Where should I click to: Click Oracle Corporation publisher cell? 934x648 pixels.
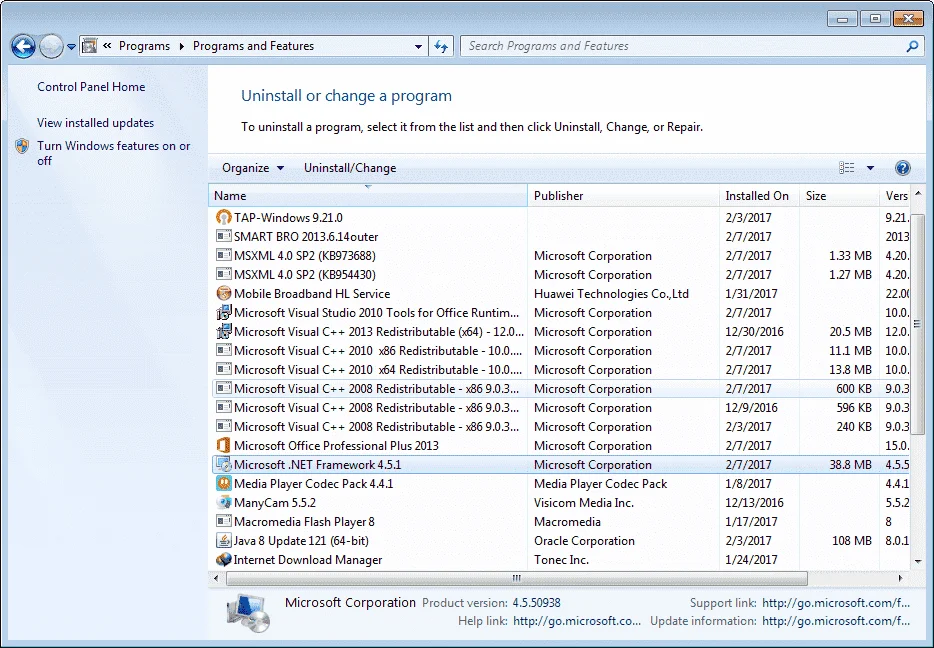coord(584,541)
